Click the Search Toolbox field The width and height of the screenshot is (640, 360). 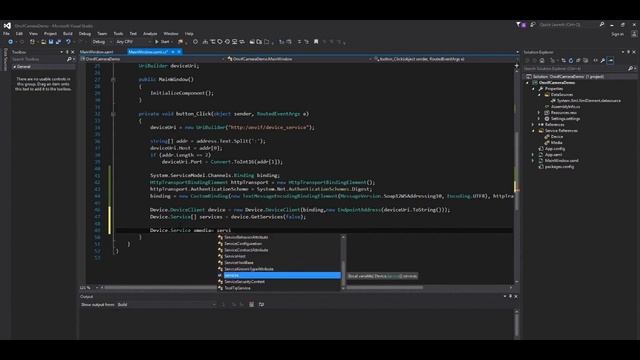[39, 59]
